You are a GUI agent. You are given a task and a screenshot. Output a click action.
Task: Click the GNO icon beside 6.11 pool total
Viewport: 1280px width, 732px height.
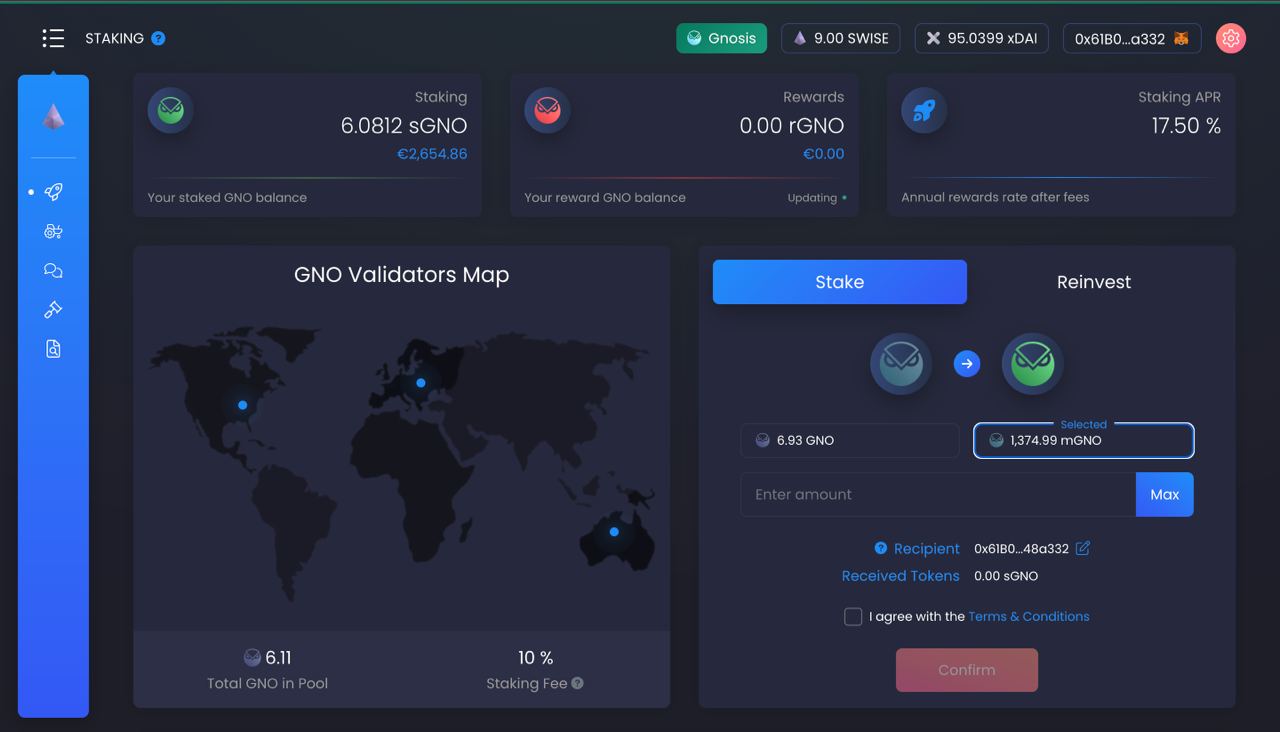[x=252, y=657]
